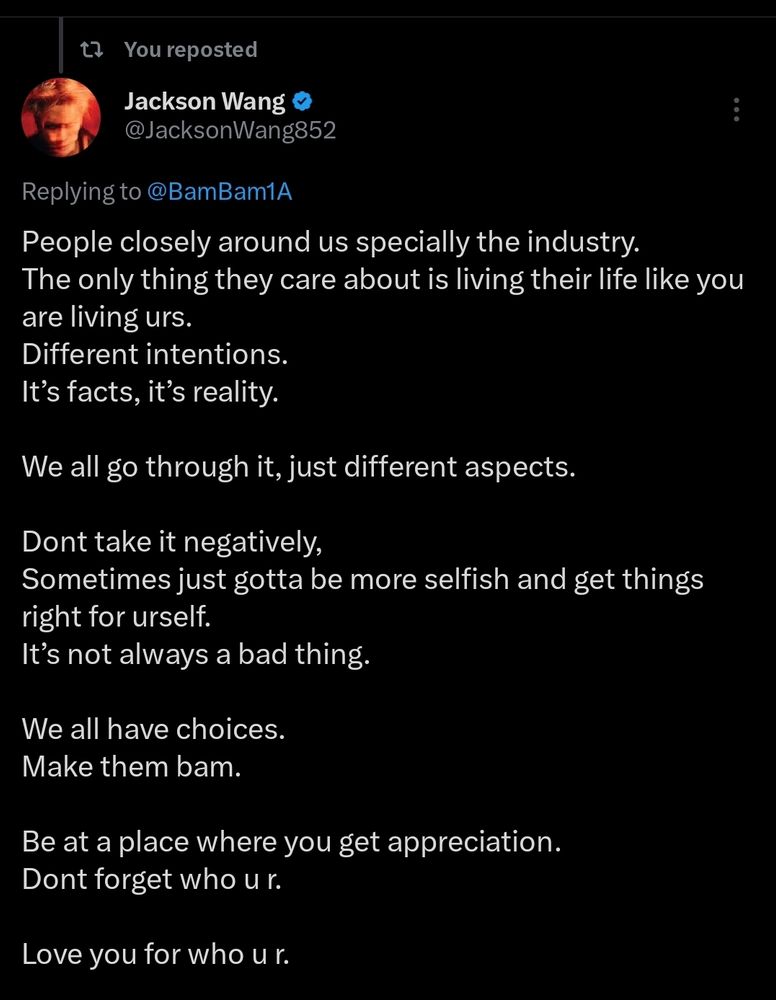Click the "Replying to" text
The height and width of the screenshot is (1000, 776).
[82, 192]
